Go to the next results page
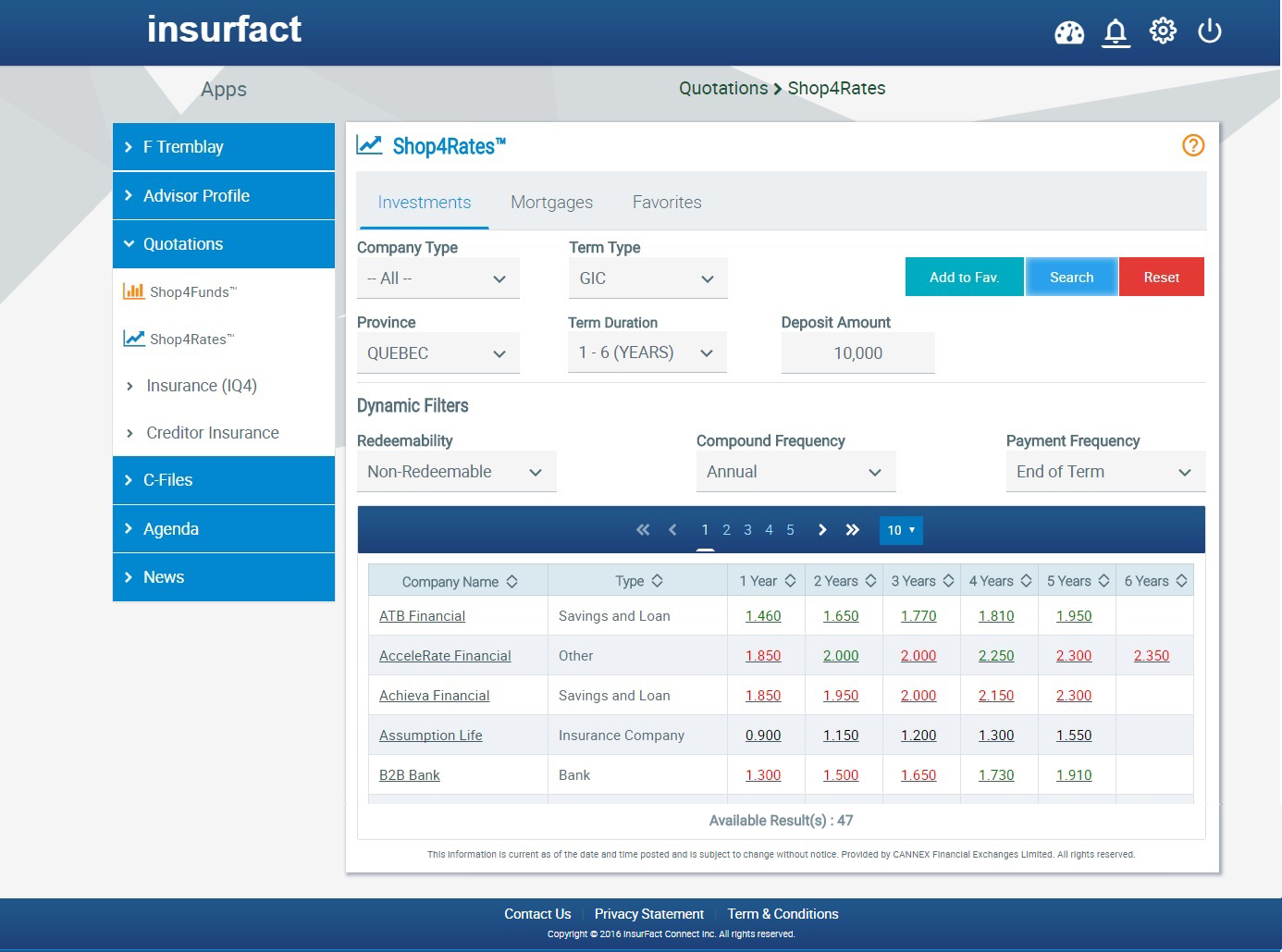The height and width of the screenshot is (952, 1282). click(x=822, y=530)
